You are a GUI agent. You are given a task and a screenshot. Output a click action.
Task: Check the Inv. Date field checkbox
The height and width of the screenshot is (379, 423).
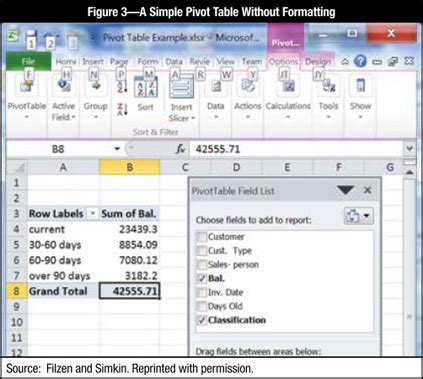coord(201,292)
